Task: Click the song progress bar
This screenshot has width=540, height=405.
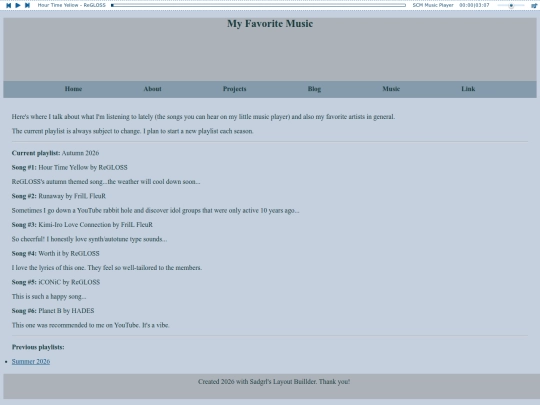Action: pyautogui.click(x=258, y=5)
